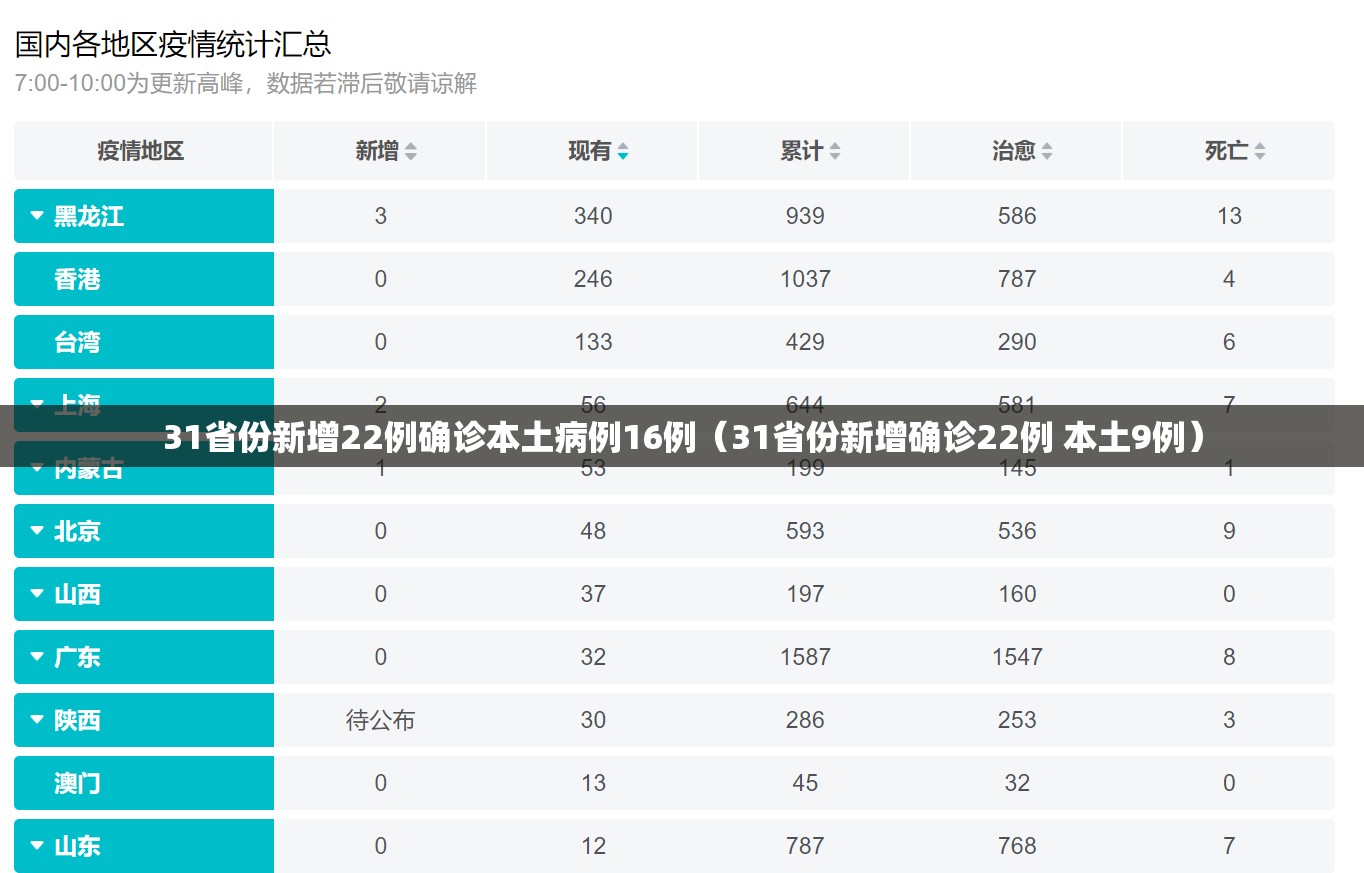Click 台湾 cumulative value 429

pyautogui.click(x=805, y=342)
